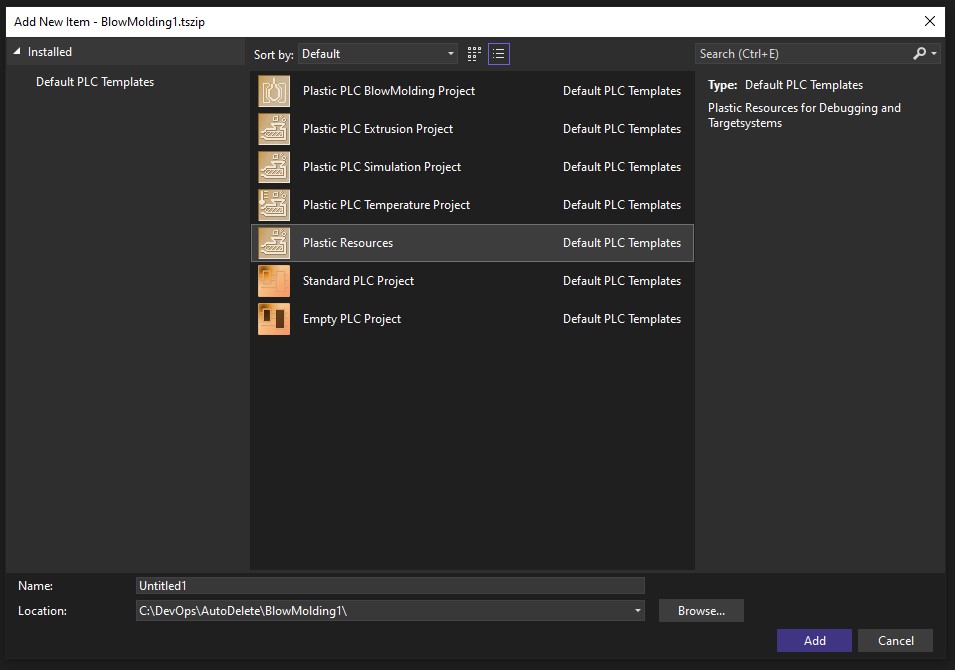
Task: Switch to the grid tiles view
Action: click(x=474, y=54)
